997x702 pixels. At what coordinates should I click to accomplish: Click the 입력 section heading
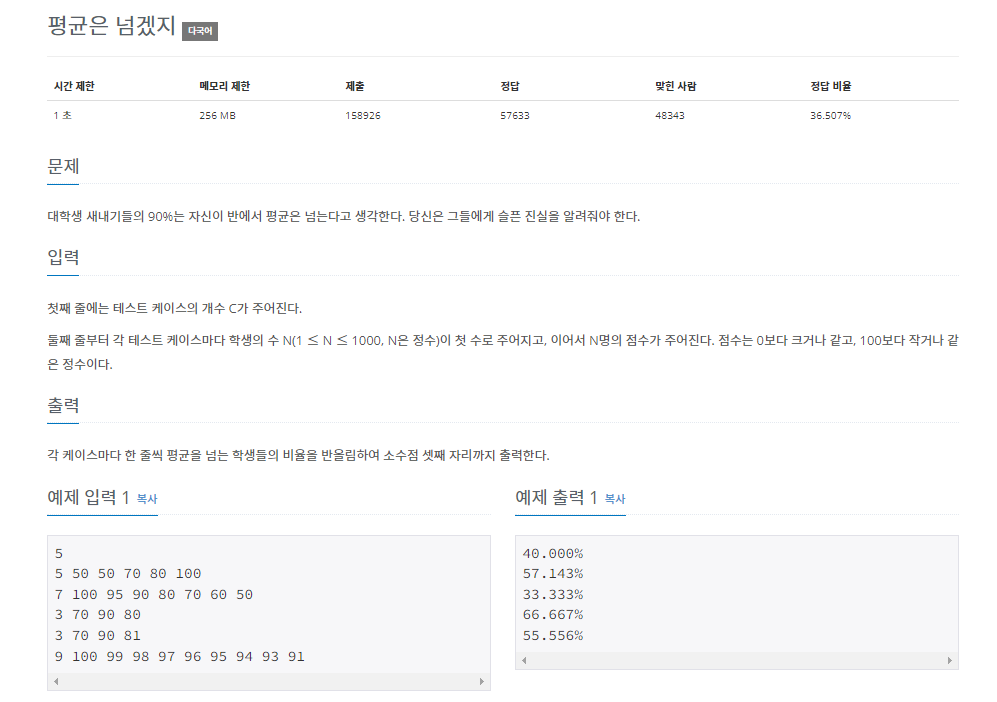63,258
